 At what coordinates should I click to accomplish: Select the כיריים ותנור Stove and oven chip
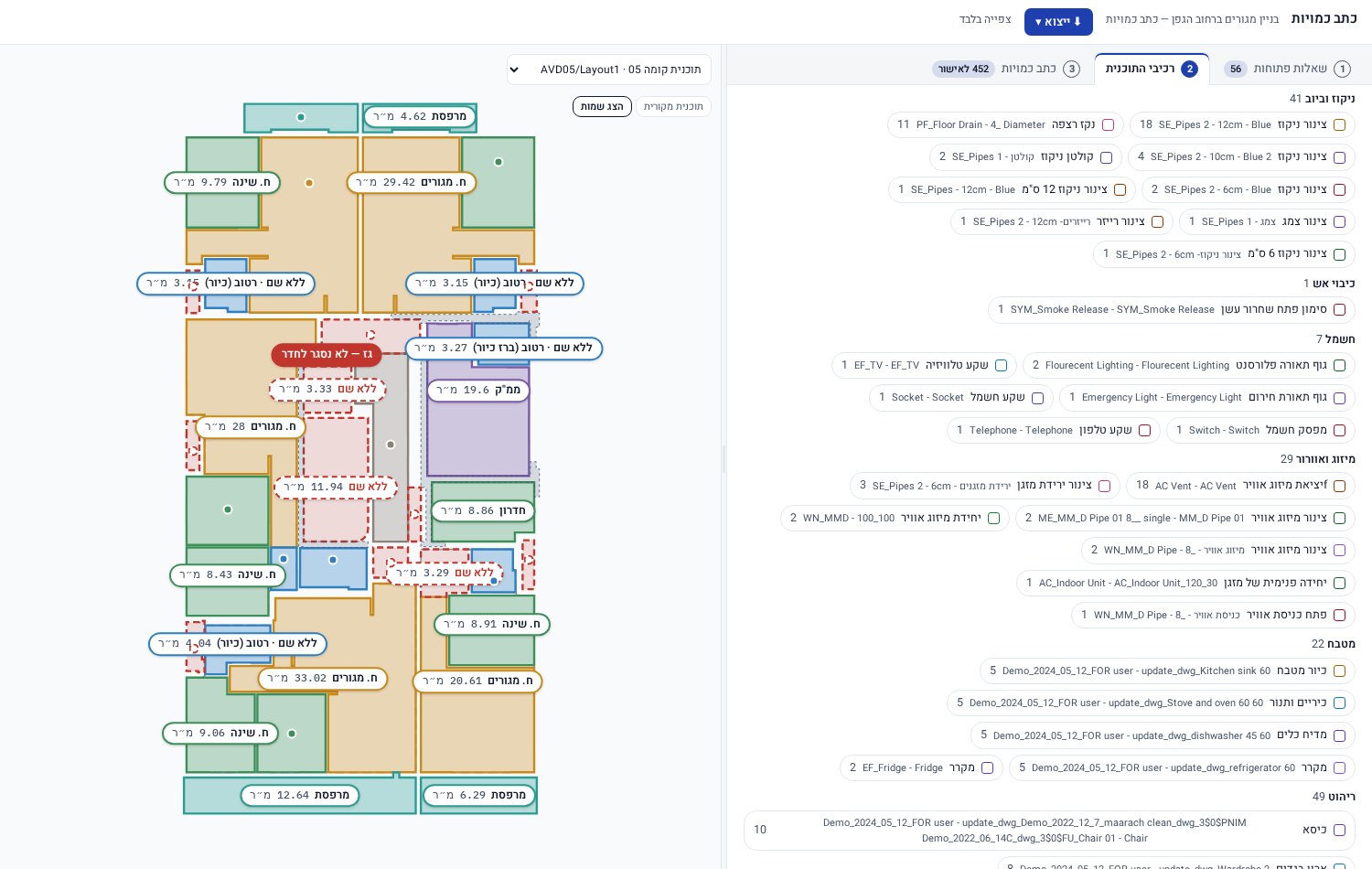[1151, 703]
